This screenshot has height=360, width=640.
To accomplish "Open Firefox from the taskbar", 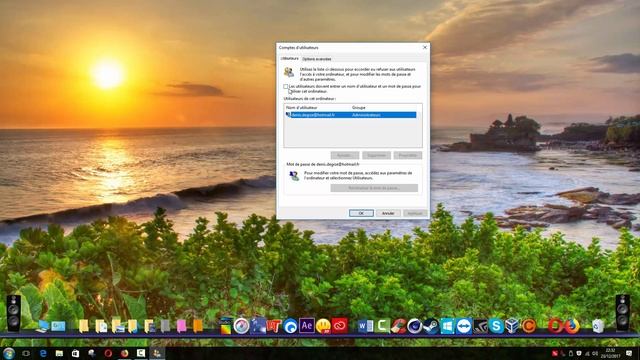I will [124, 353].
